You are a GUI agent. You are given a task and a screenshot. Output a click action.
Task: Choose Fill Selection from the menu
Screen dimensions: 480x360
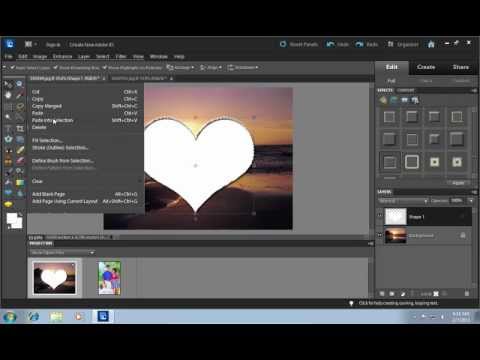pos(86,140)
